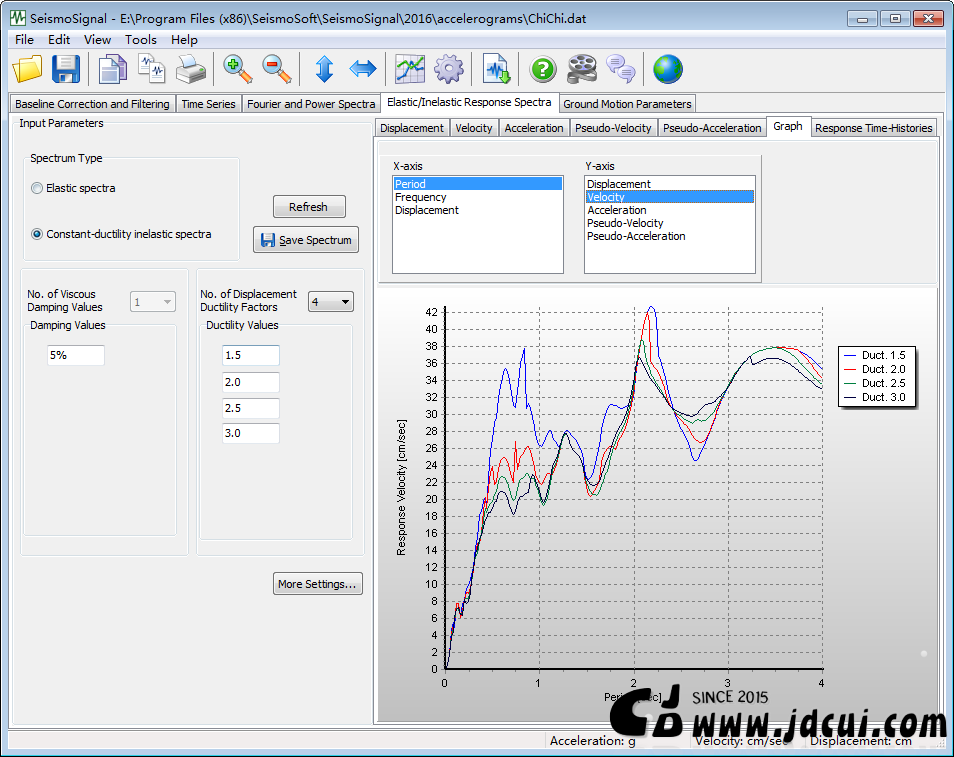Click Duct. 1.5 legend entry

[x=876, y=355]
